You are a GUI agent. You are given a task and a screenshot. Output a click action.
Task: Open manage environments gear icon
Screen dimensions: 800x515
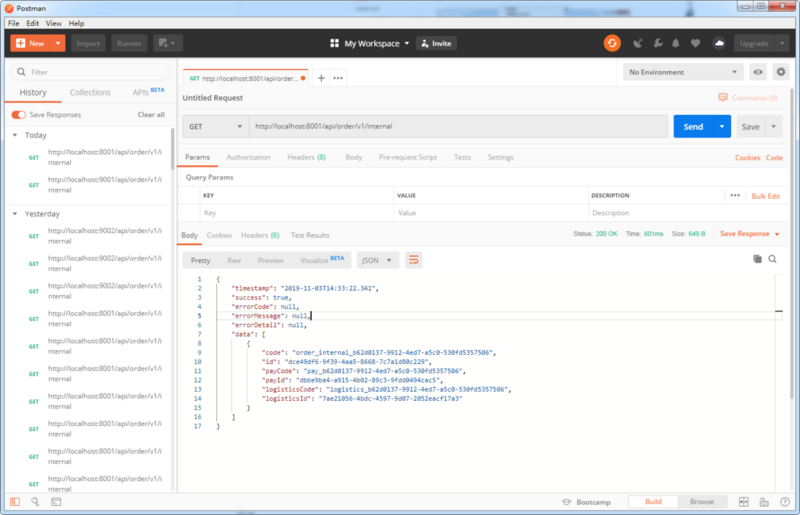[781, 72]
